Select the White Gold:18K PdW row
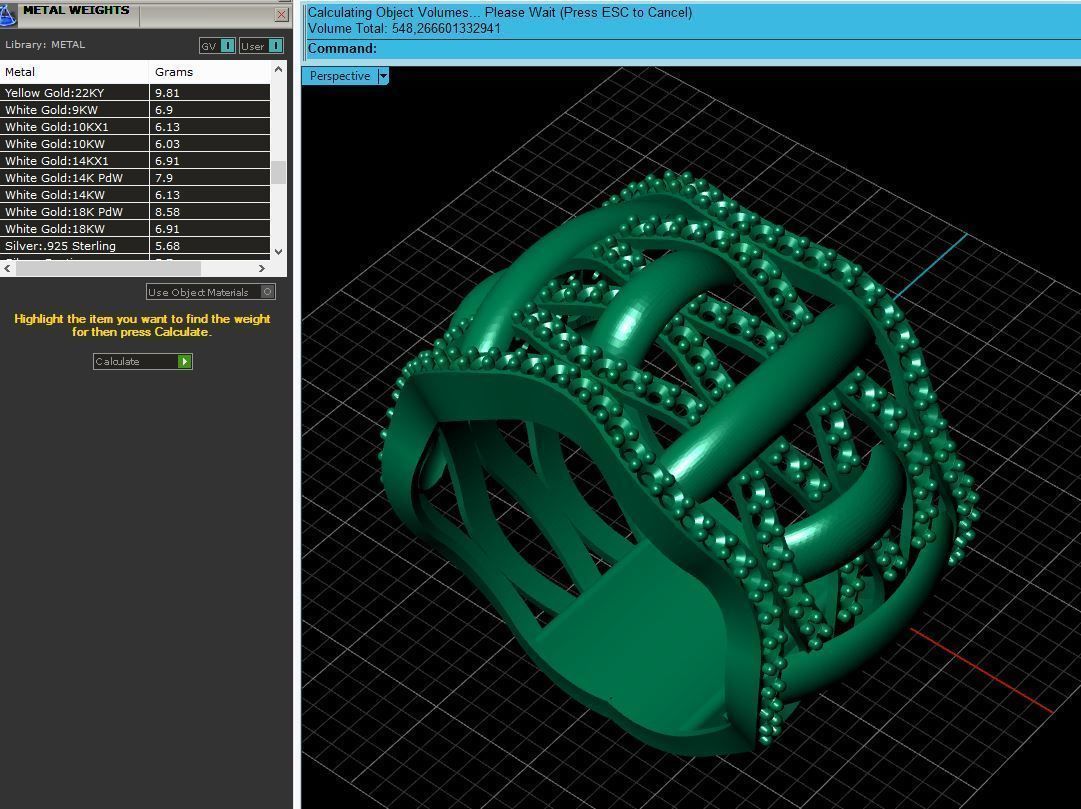Viewport: 1081px width, 809px height. (x=135, y=212)
